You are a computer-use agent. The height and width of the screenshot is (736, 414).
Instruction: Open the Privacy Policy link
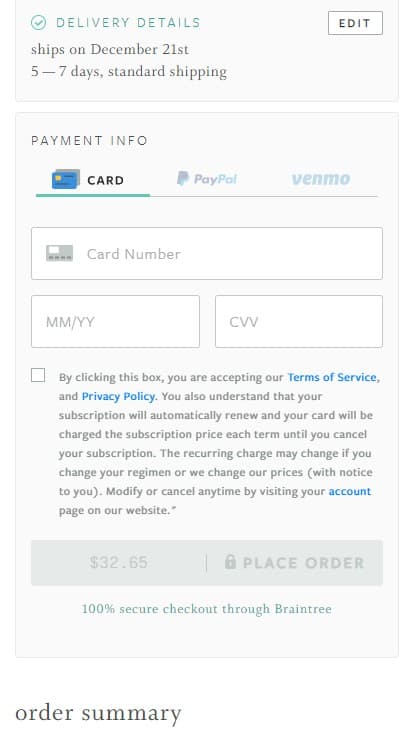tap(118, 397)
